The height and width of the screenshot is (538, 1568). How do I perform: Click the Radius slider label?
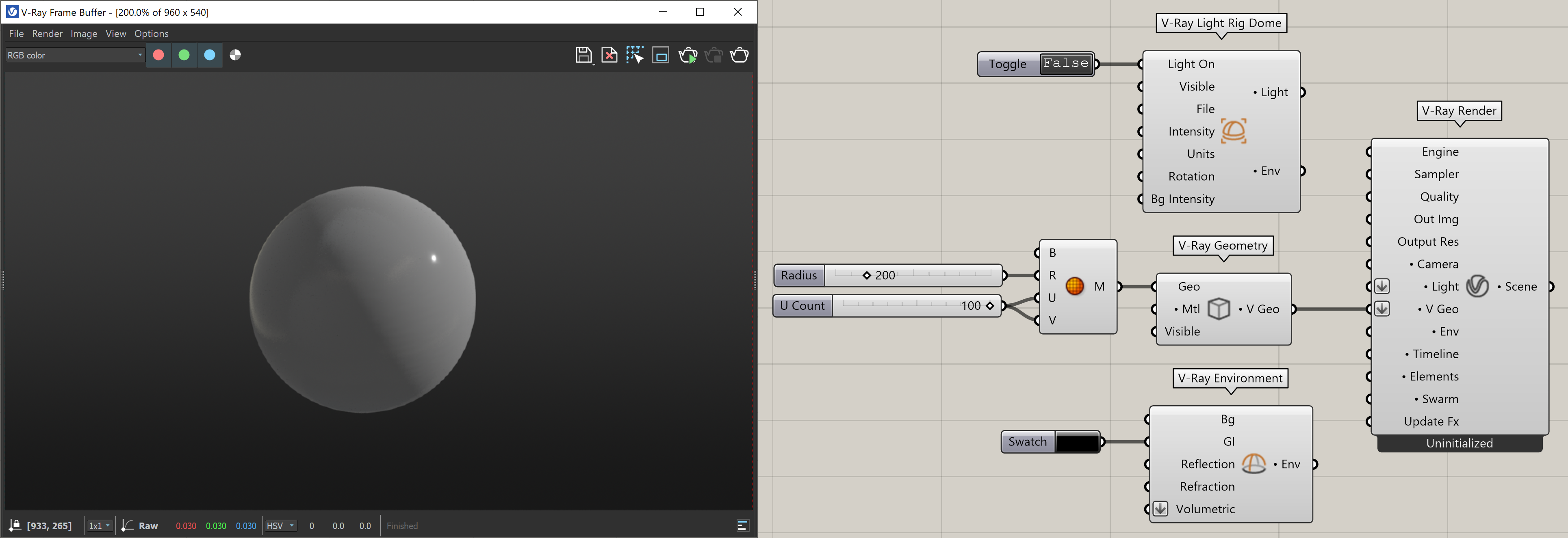[x=798, y=275]
